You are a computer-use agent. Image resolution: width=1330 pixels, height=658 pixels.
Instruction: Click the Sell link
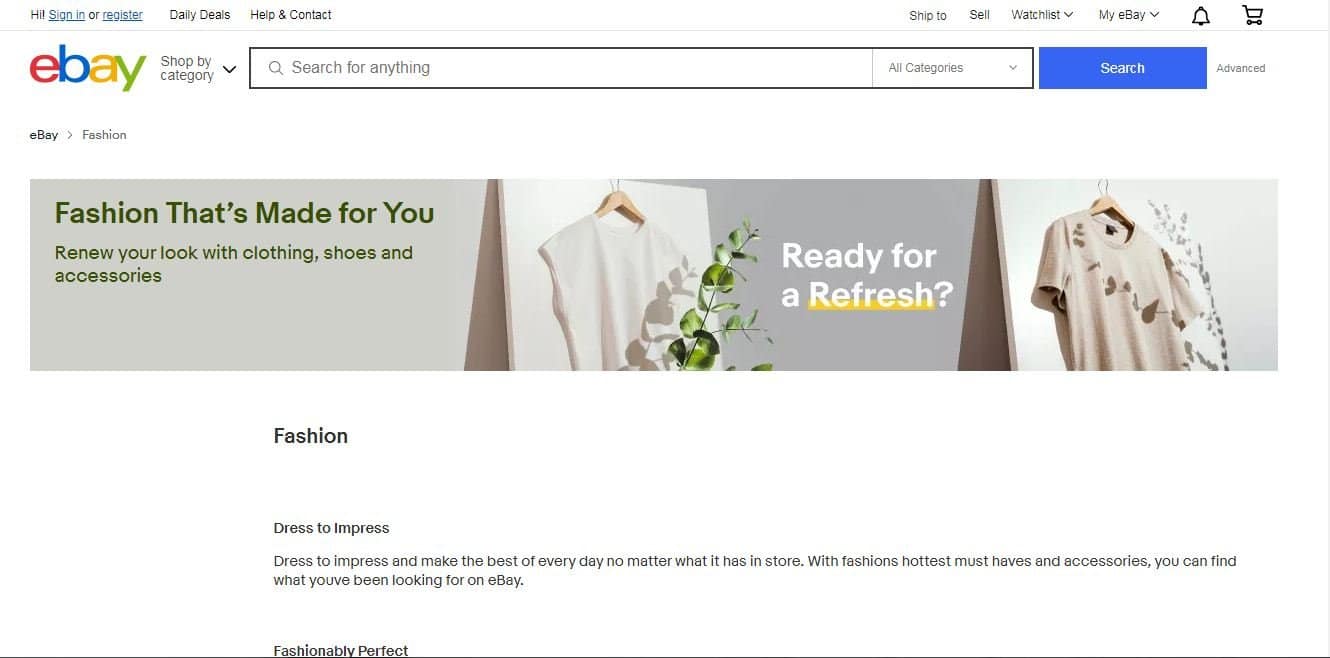pyautogui.click(x=980, y=15)
